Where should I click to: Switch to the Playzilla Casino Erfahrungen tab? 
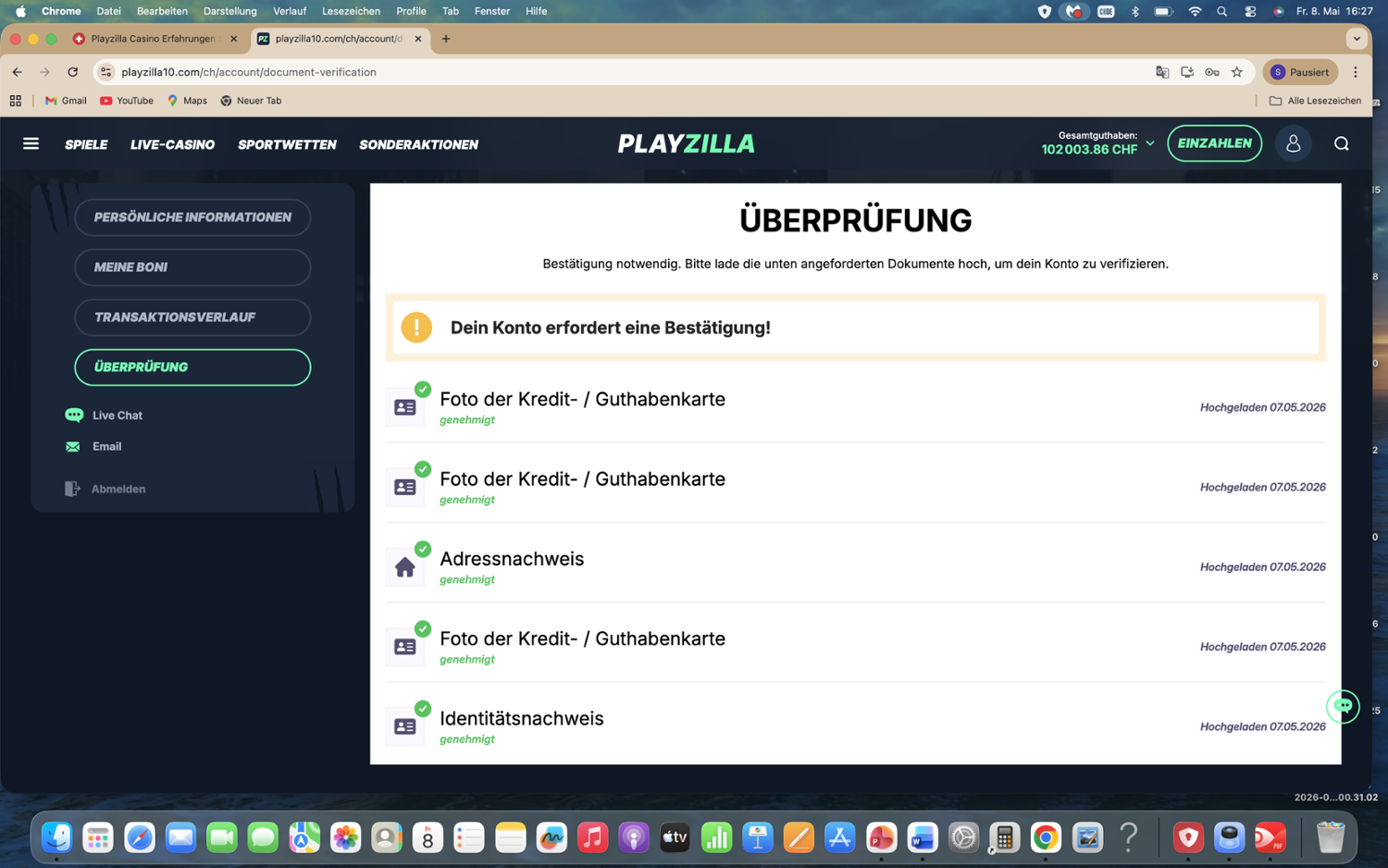(x=154, y=39)
